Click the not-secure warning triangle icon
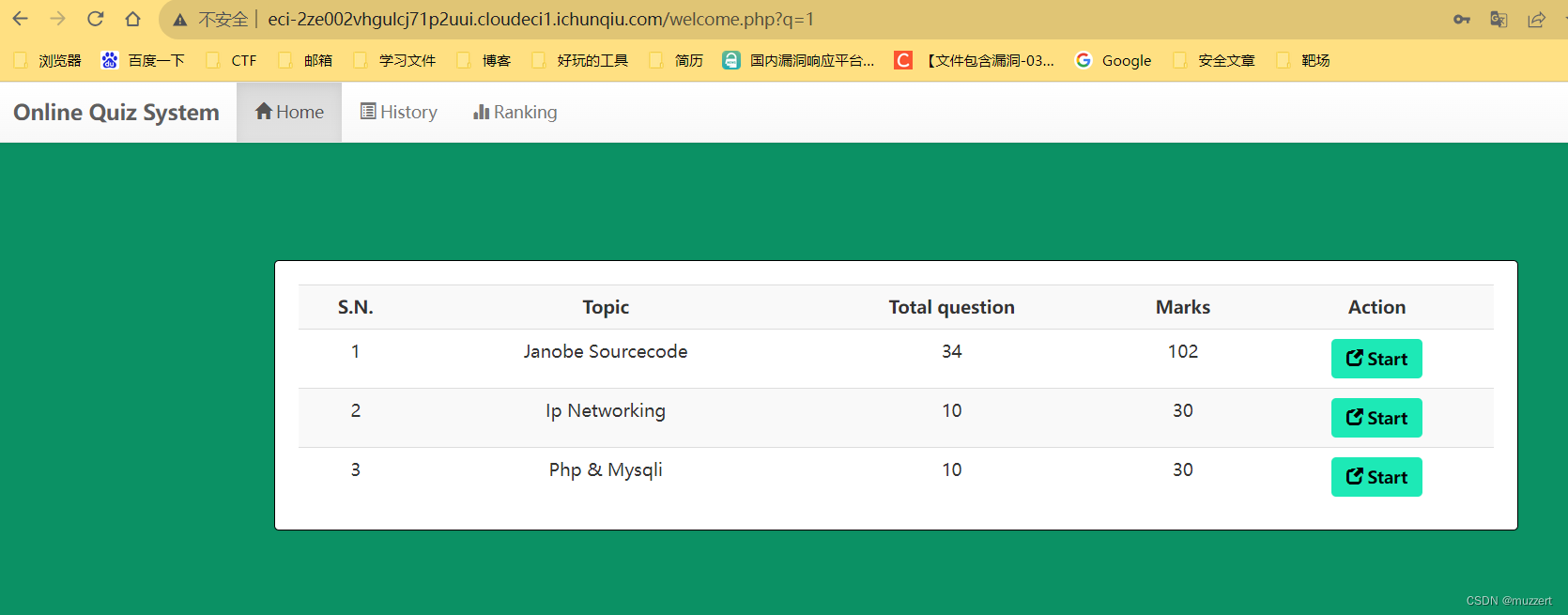The height and width of the screenshot is (615, 1568). coord(180,20)
